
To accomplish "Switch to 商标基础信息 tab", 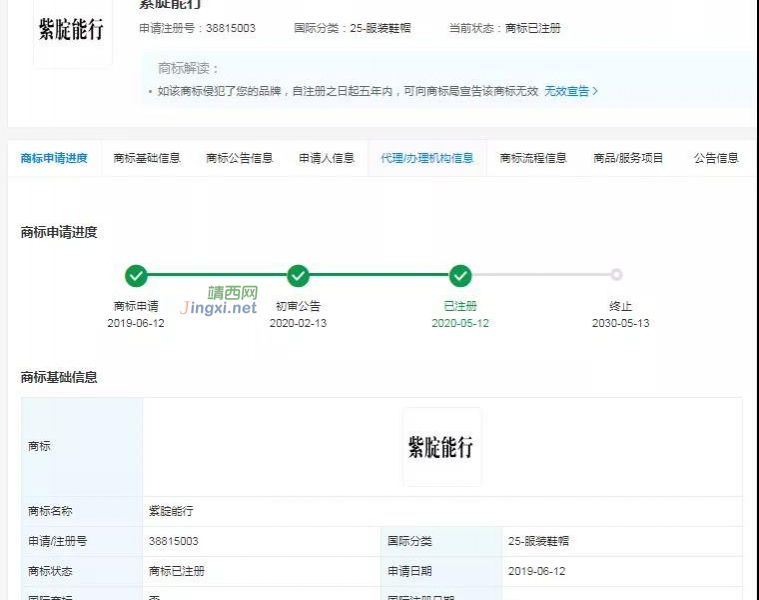I will click(x=147, y=158).
